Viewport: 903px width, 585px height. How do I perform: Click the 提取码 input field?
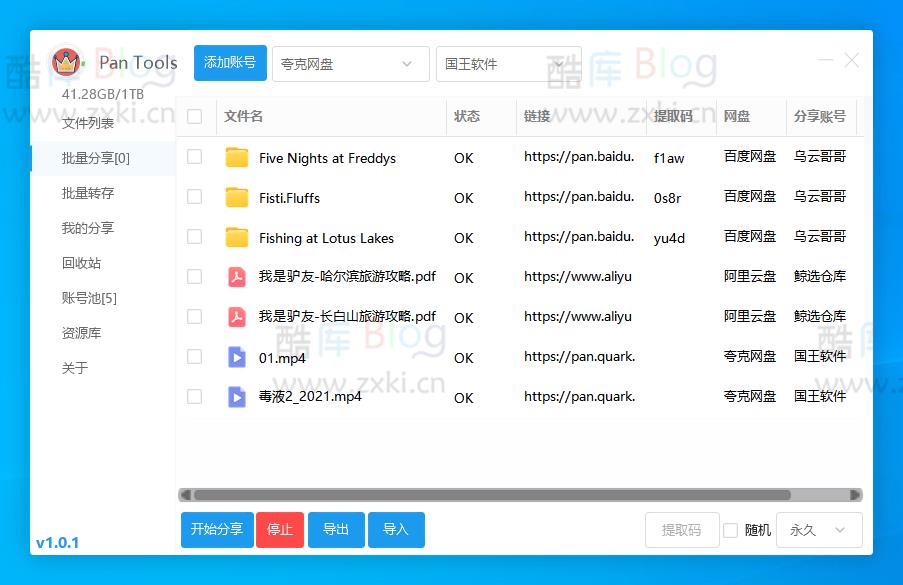(681, 530)
